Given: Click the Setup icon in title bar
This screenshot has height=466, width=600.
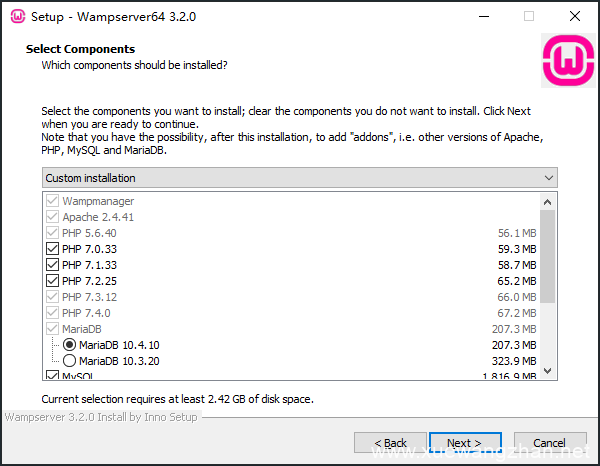Looking at the screenshot, I should 16,16.
